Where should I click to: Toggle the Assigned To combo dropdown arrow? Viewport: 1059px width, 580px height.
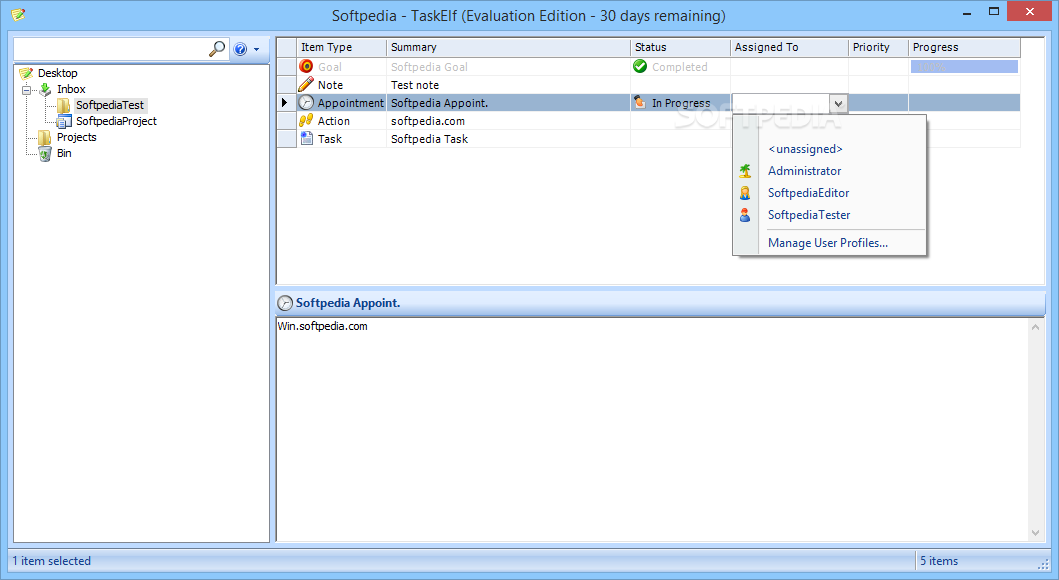pyautogui.click(x=838, y=103)
